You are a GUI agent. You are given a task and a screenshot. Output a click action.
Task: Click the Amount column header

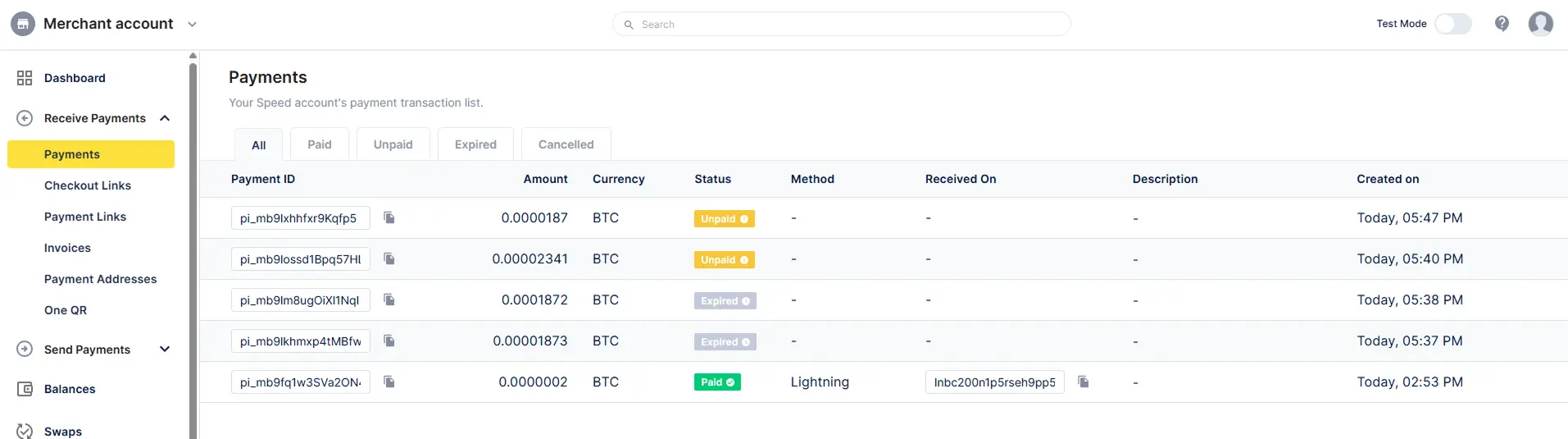coord(546,179)
